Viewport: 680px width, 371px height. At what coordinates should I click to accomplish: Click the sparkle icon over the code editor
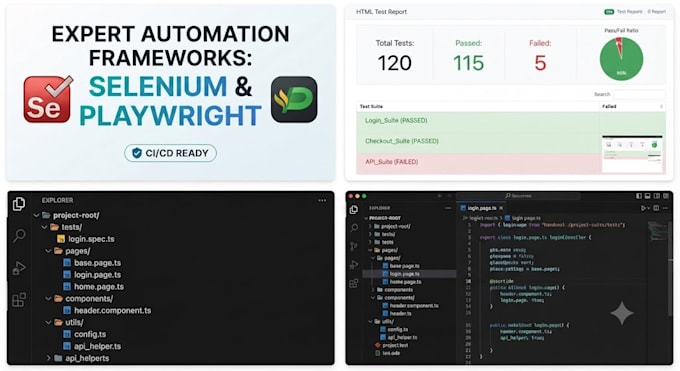[622, 313]
